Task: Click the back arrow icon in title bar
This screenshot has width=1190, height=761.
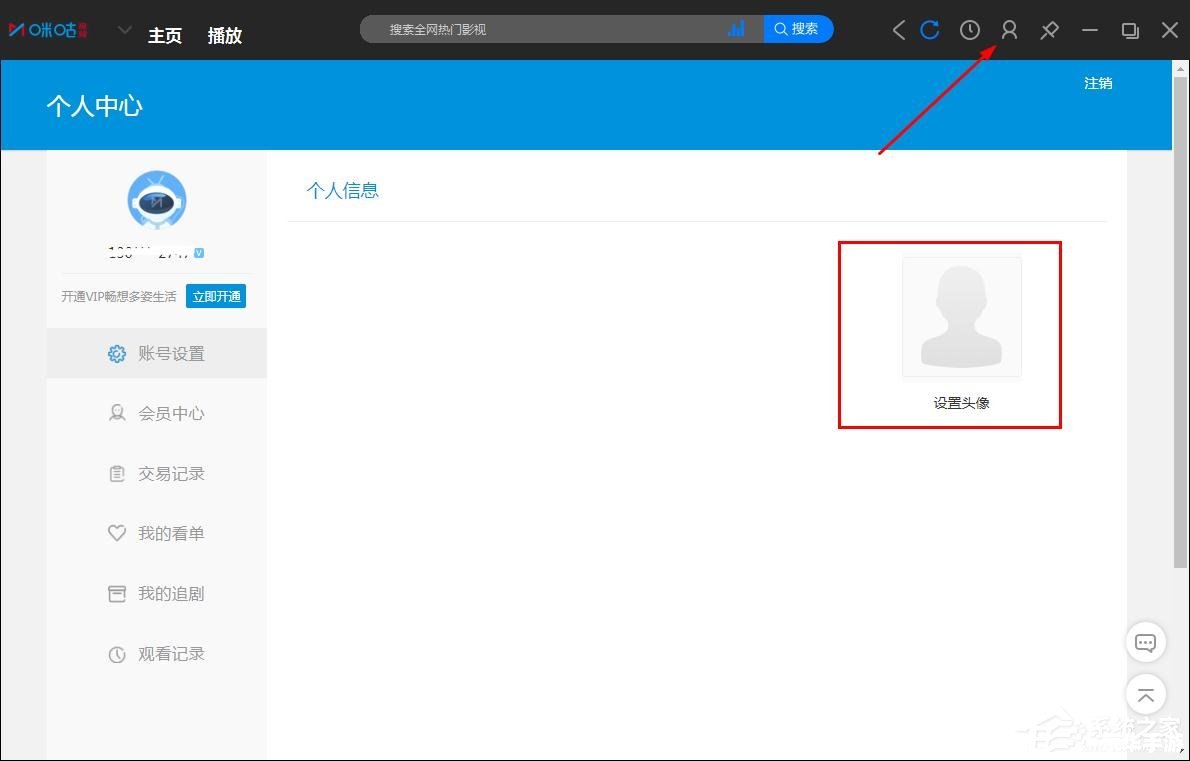Action: [x=899, y=30]
